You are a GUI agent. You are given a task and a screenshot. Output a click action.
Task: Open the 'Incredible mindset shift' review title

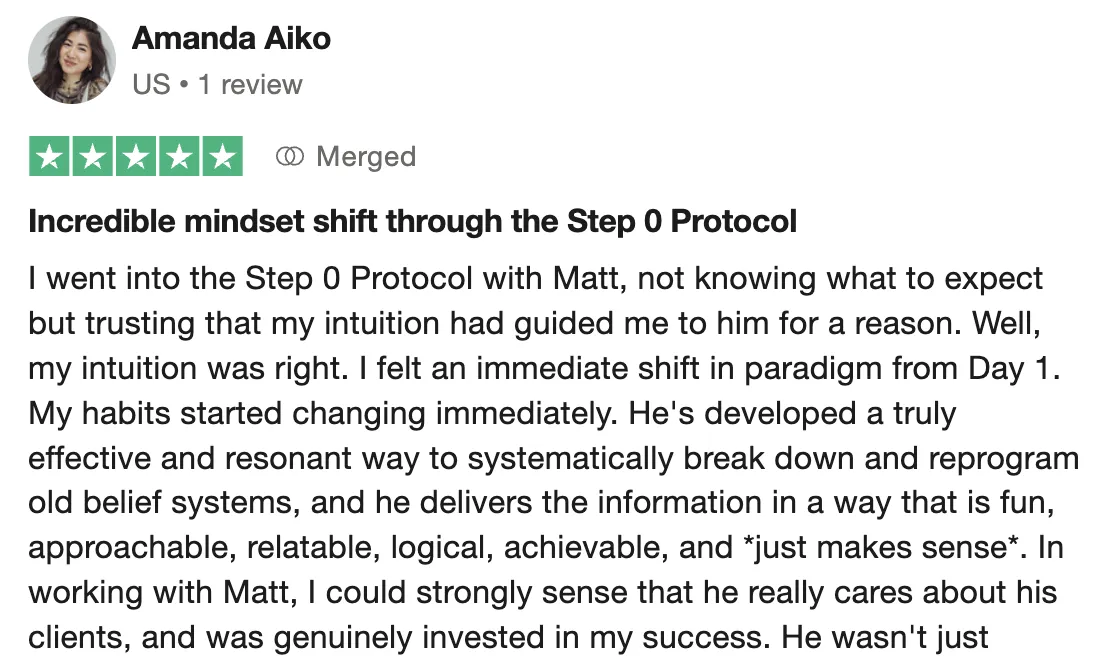[x=413, y=221]
